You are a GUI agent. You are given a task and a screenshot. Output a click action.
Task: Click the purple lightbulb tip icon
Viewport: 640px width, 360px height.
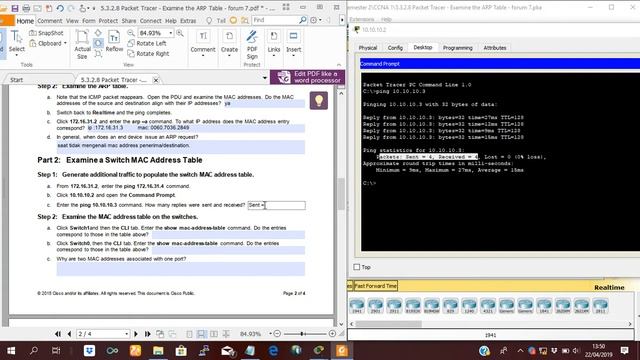tap(319, 100)
